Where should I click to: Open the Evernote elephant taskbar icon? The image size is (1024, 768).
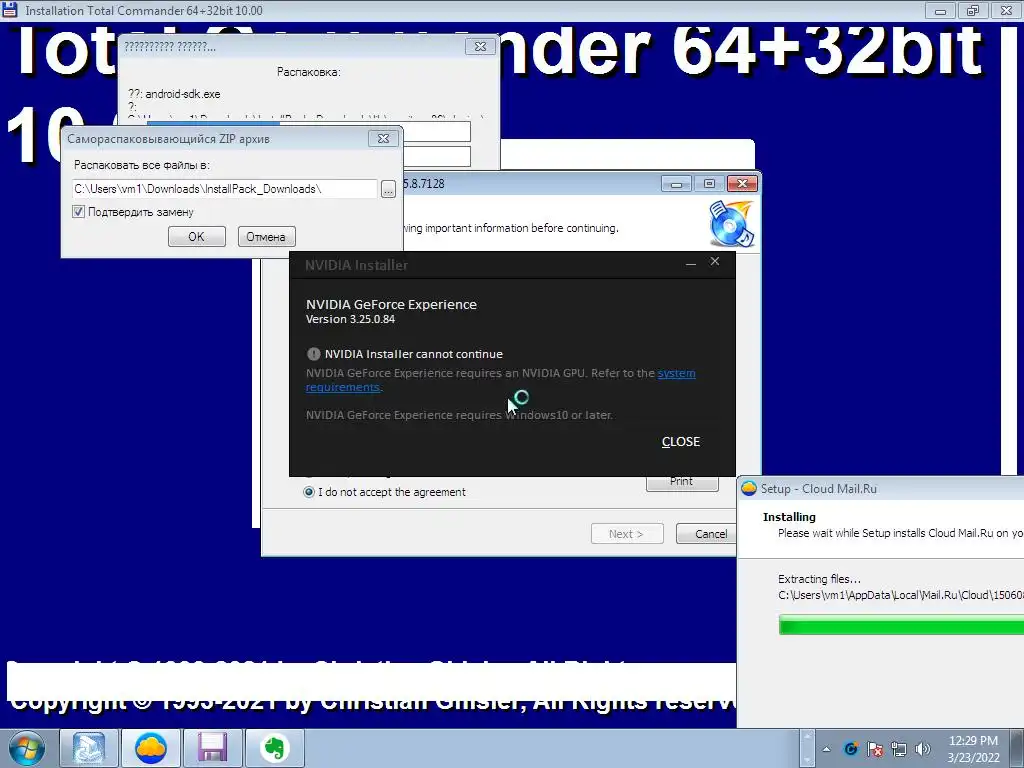(x=274, y=748)
